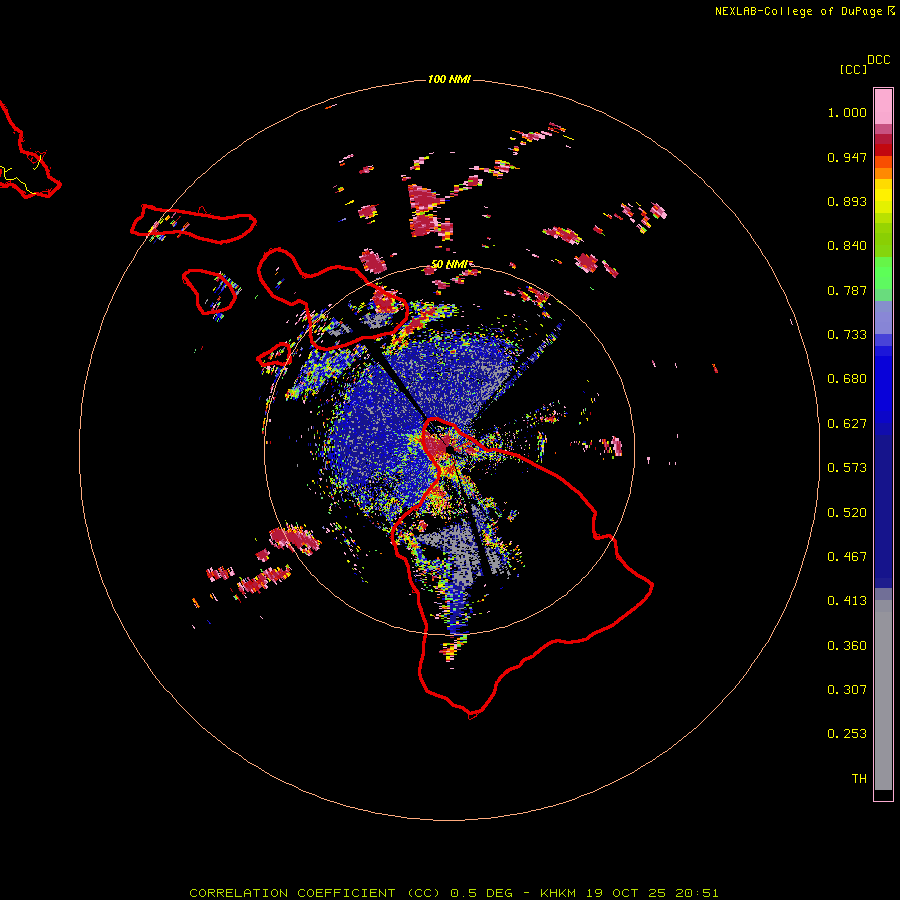Viewport: 900px width, 900px height.
Task: Click the 0.840 scale value
Action: point(847,246)
